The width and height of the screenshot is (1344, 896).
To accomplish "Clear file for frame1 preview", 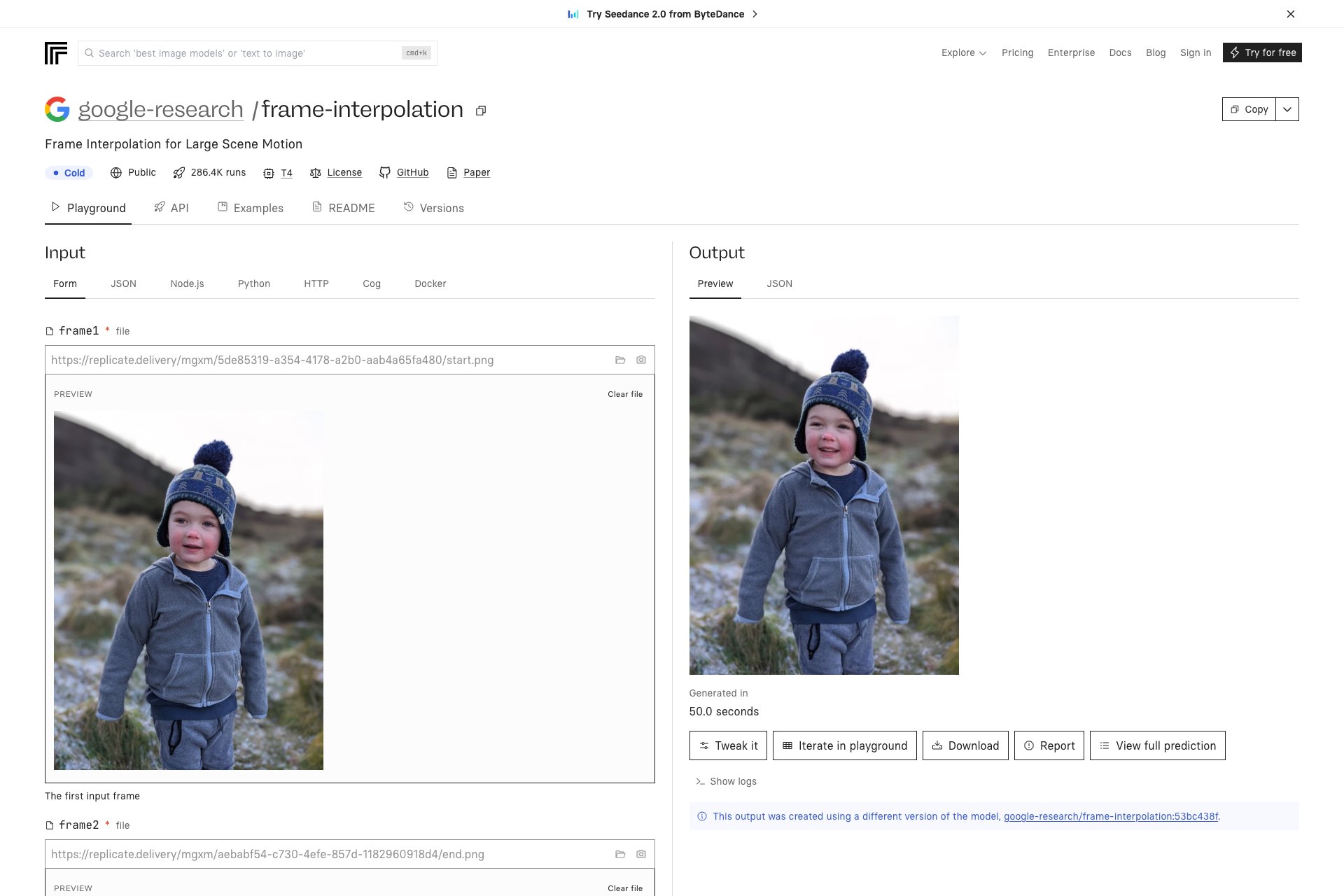I will point(625,394).
